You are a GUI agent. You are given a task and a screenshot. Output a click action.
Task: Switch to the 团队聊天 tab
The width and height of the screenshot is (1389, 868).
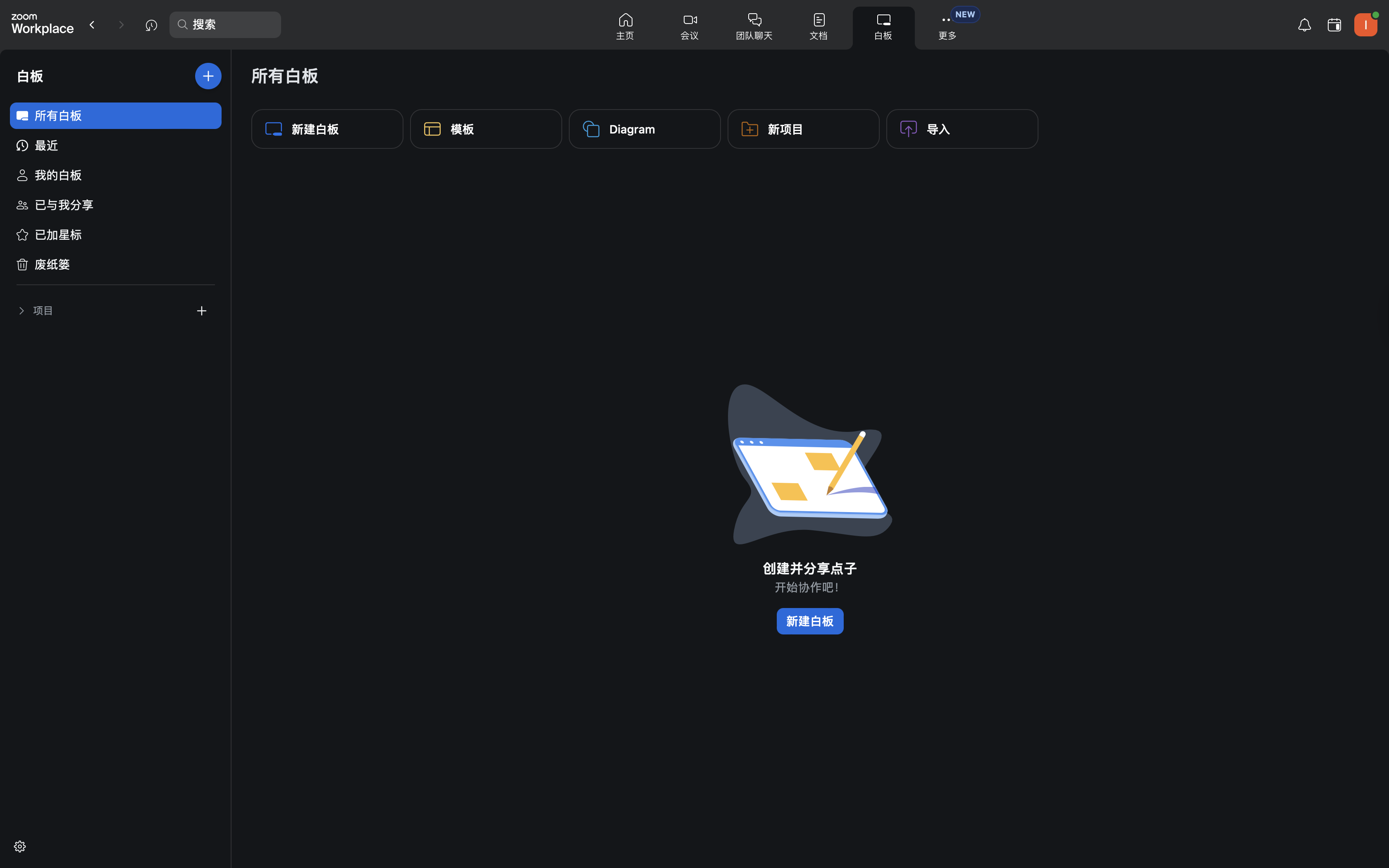click(x=754, y=26)
